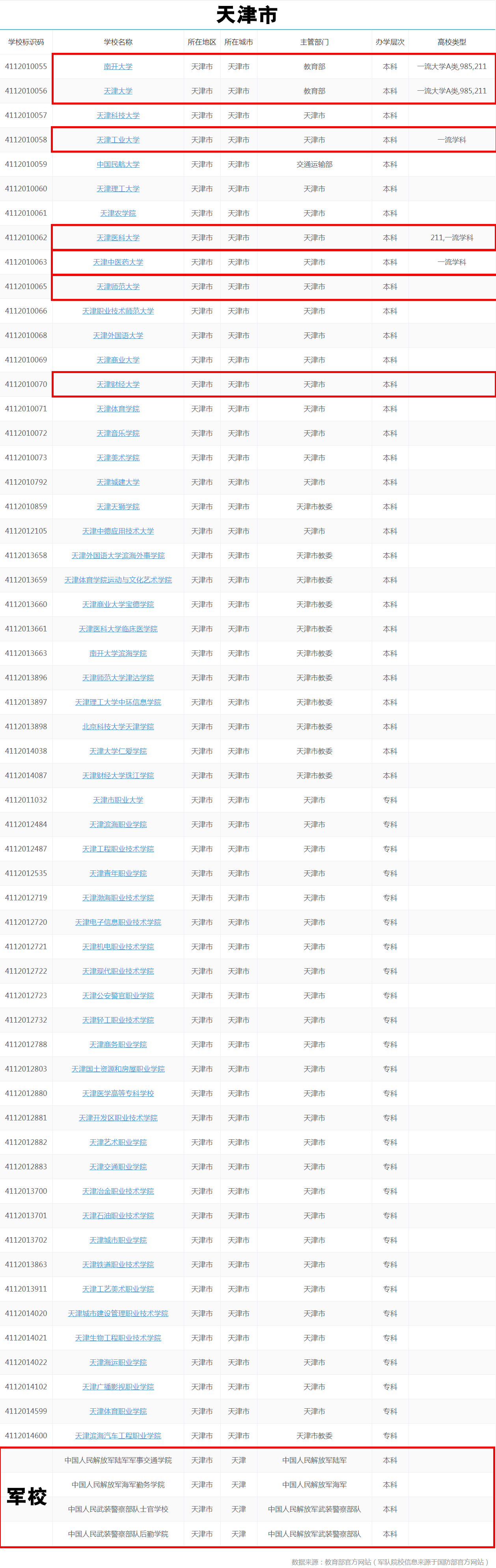Click the 天津体育学院 link

(118, 409)
